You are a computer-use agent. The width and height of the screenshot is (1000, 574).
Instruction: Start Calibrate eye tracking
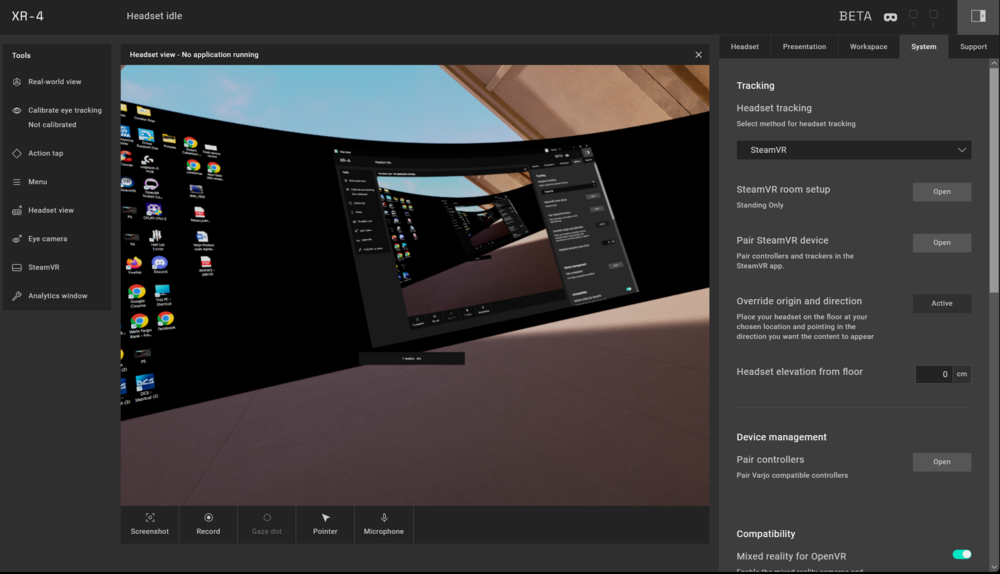click(x=56, y=110)
